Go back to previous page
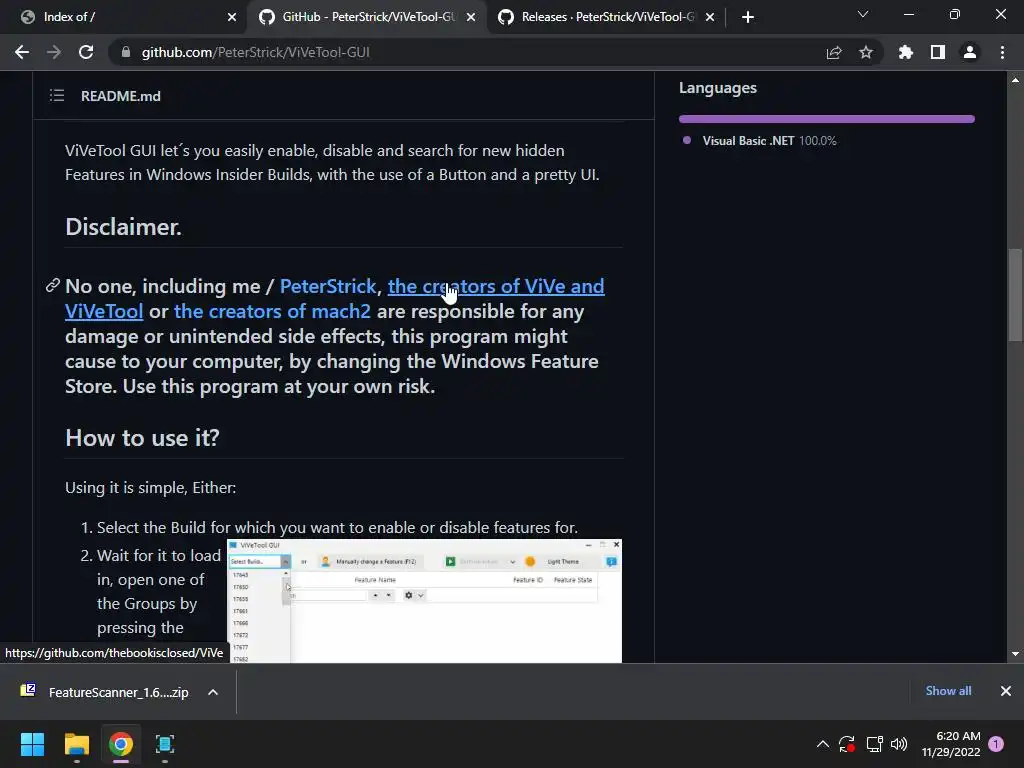 (x=22, y=52)
